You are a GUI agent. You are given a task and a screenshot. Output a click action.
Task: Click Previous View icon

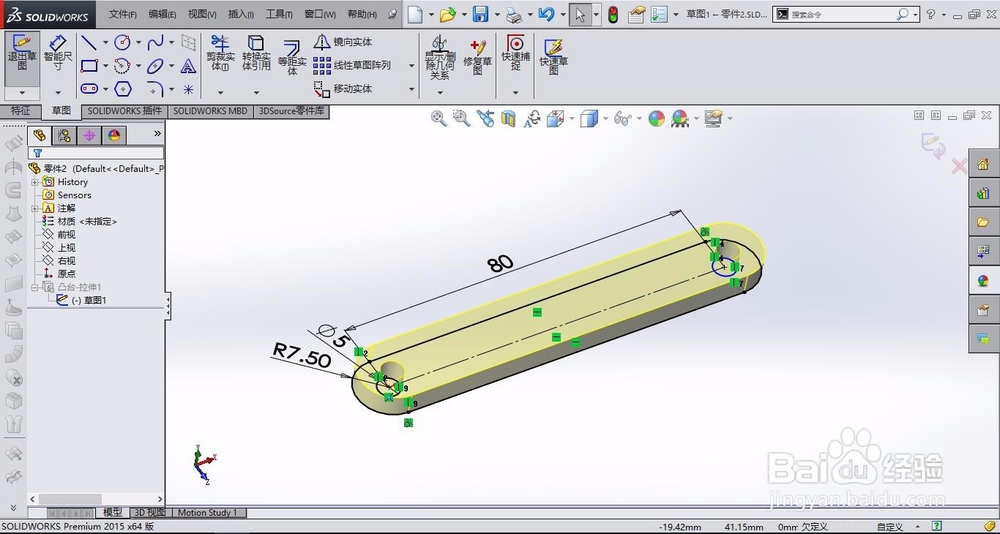pyautogui.click(x=485, y=118)
